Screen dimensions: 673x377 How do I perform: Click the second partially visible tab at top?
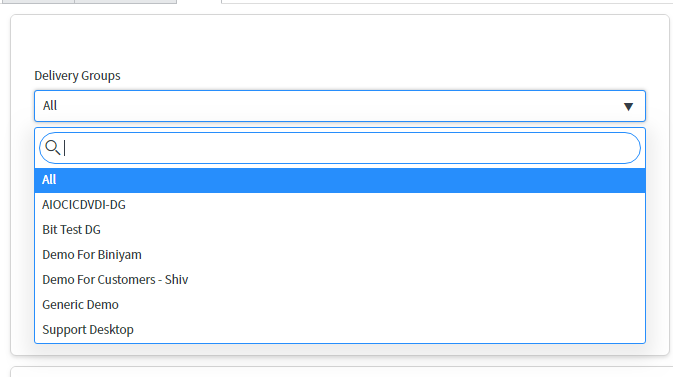(125, 2)
